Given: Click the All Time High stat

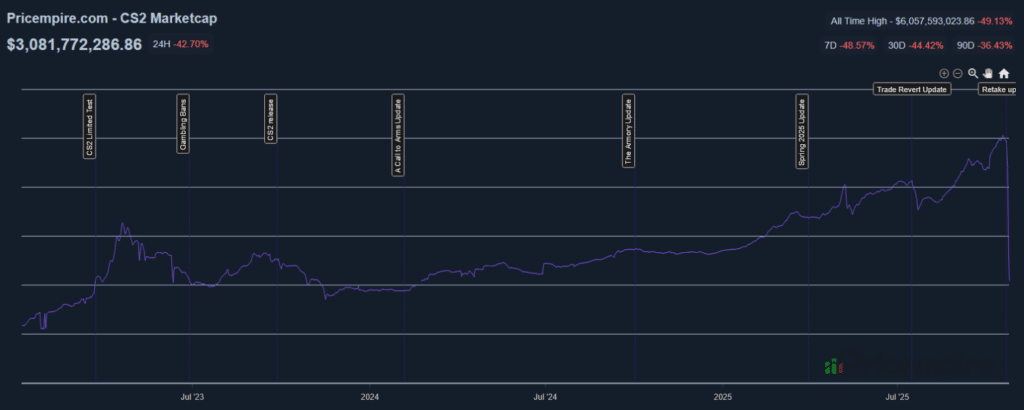Looking at the screenshot, I should coord(922,21).
